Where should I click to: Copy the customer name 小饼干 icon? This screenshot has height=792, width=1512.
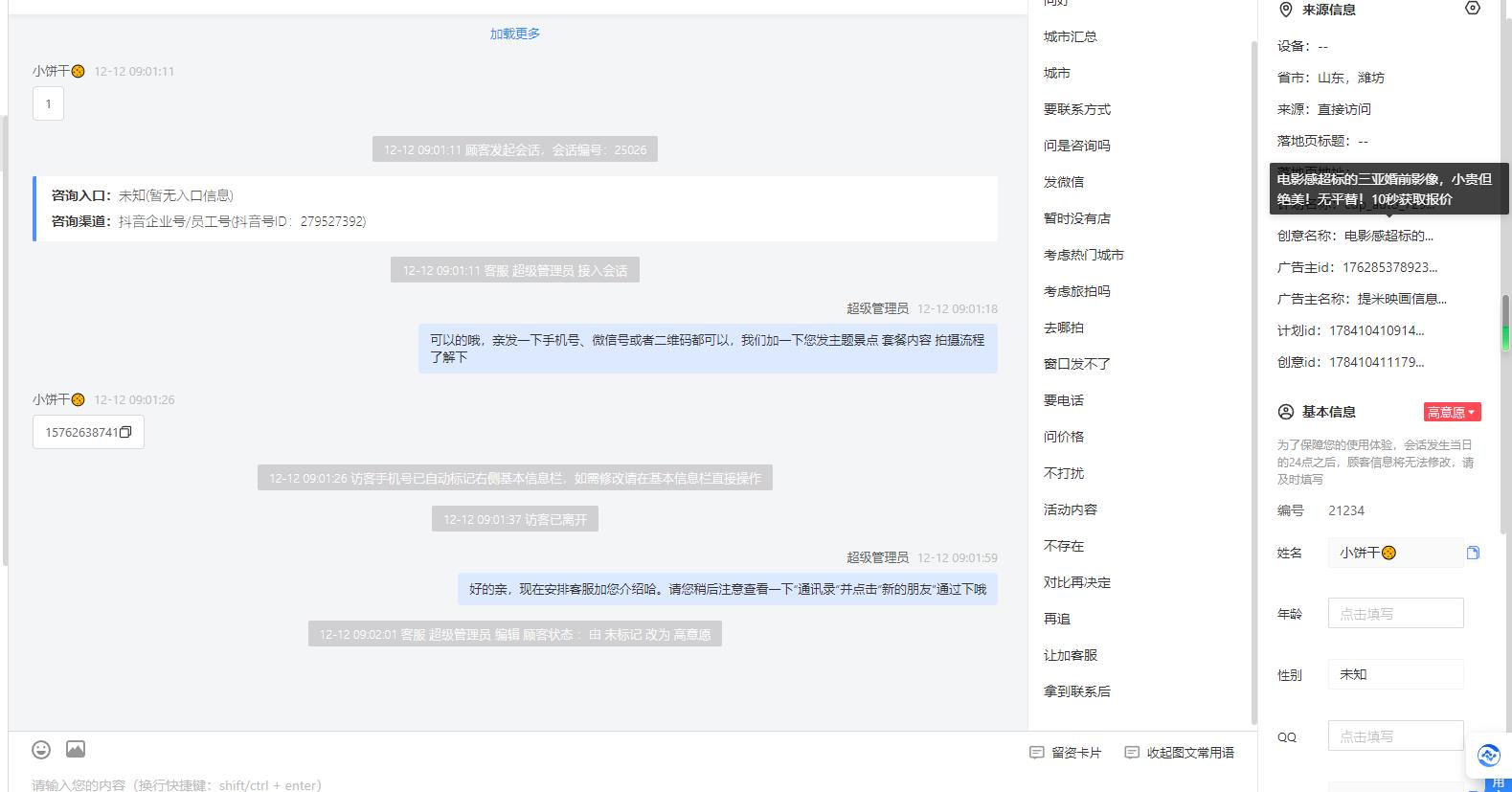[1473, 553]
